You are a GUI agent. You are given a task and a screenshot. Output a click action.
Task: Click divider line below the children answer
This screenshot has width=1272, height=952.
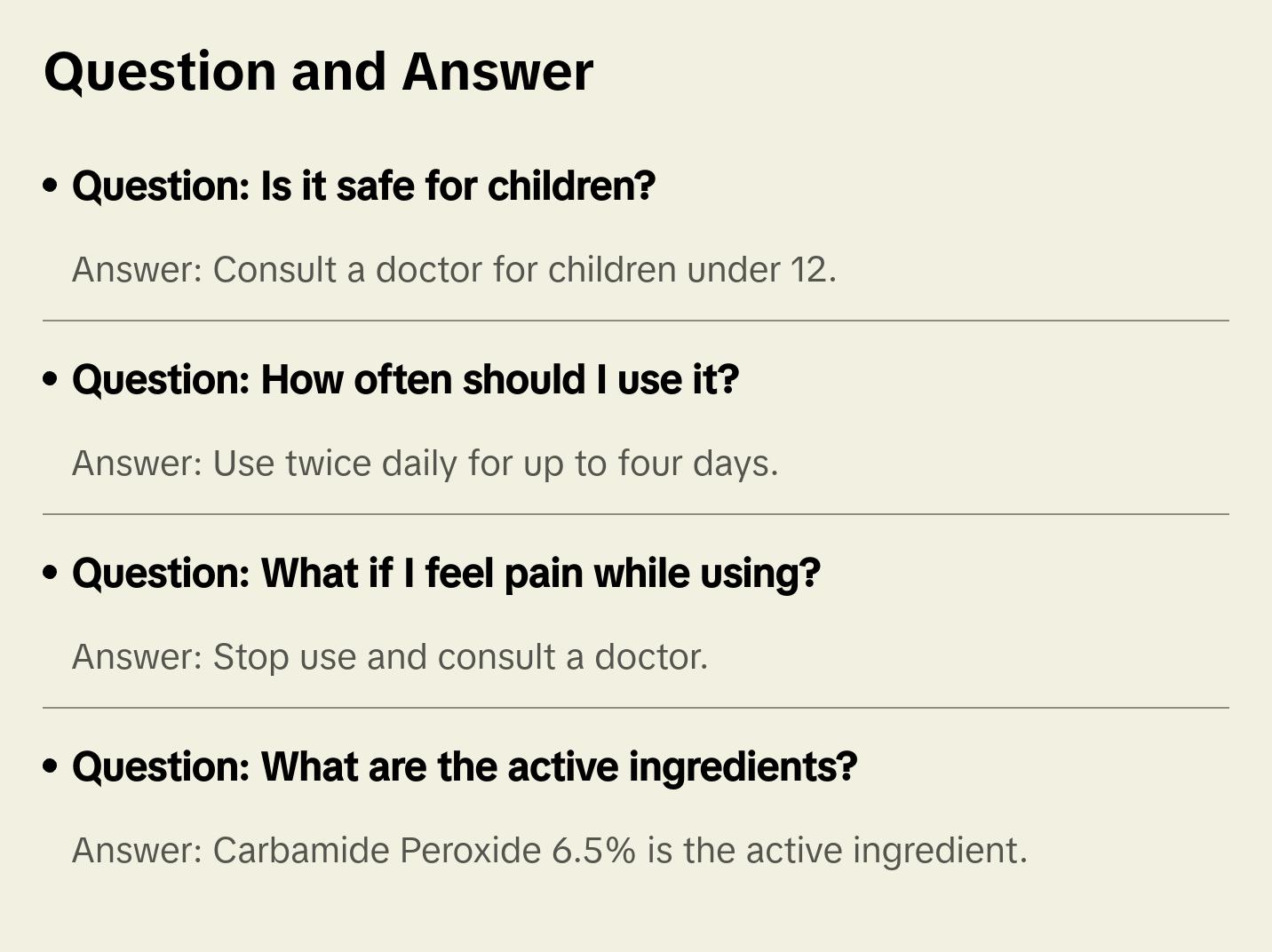coord(635,321)
